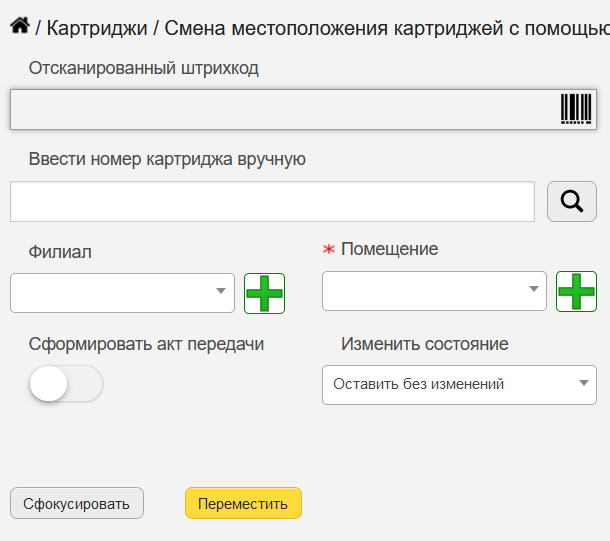610x541 pixels.
Task: Open the Изменить состояние dropdown
Action: point(459,385)
